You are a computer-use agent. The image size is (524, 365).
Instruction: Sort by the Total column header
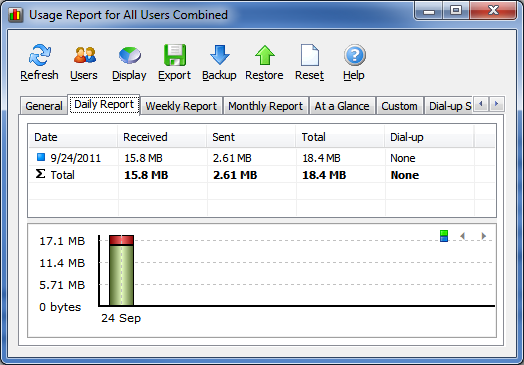(340, 137)
